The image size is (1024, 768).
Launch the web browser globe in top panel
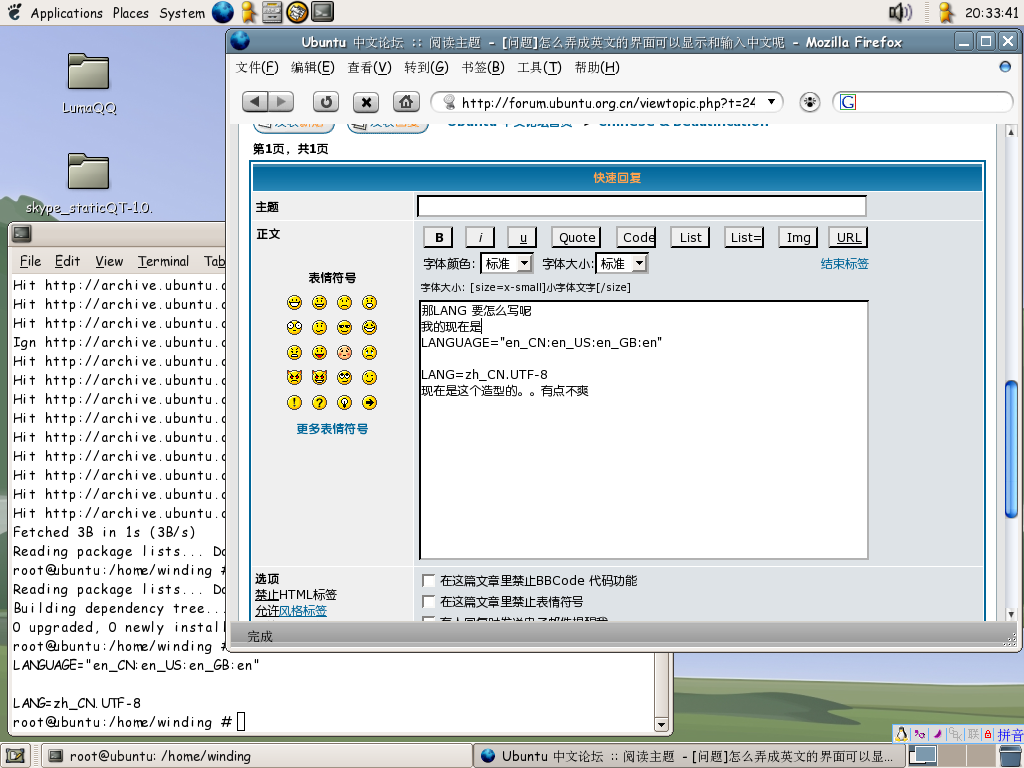coord(223,12)
